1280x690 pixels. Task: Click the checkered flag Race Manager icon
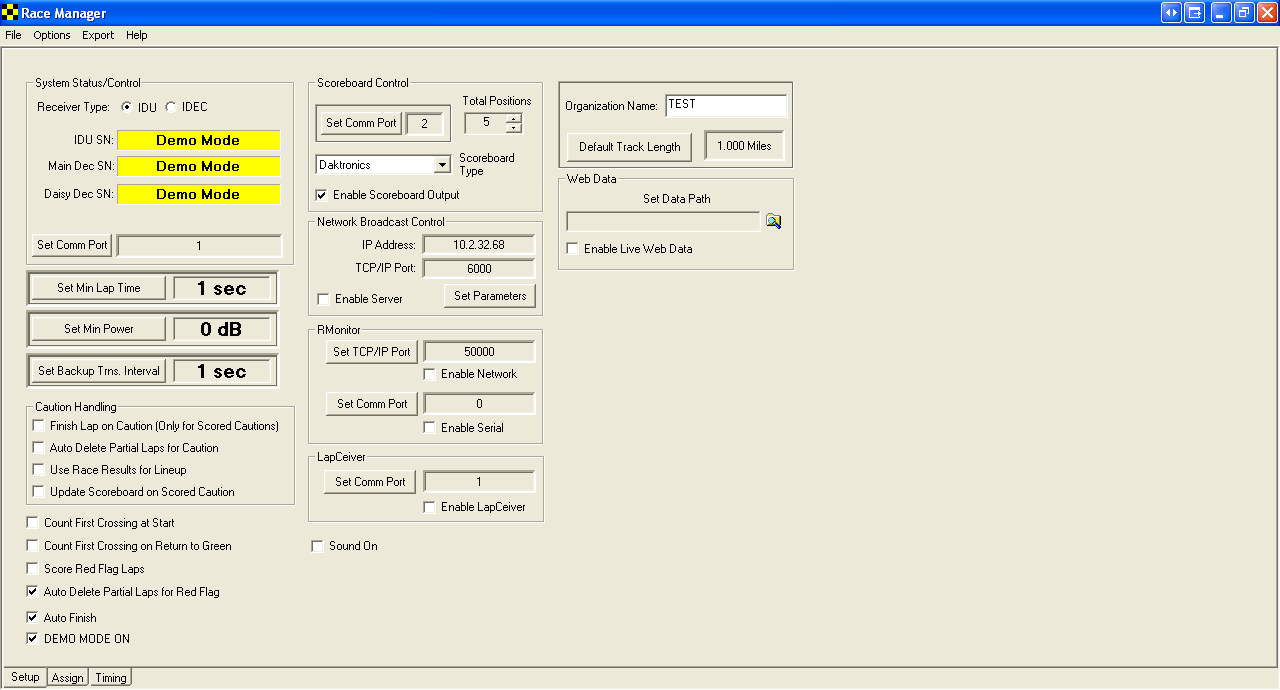pyautogui.click(x=10, y=13)
